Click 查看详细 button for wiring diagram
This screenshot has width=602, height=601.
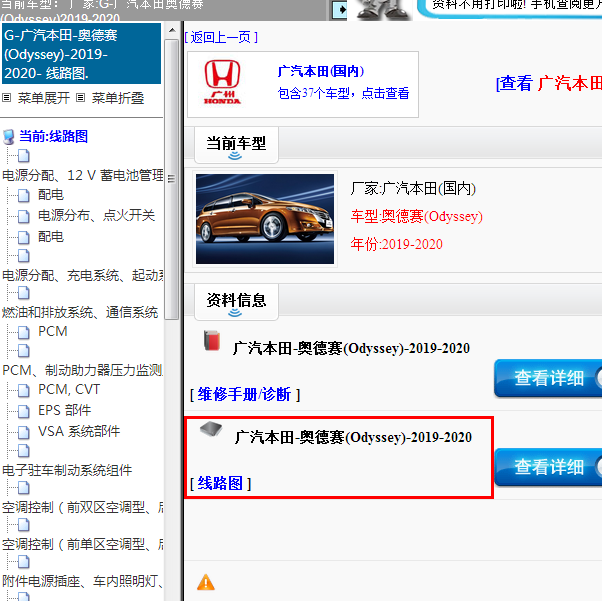548,467
